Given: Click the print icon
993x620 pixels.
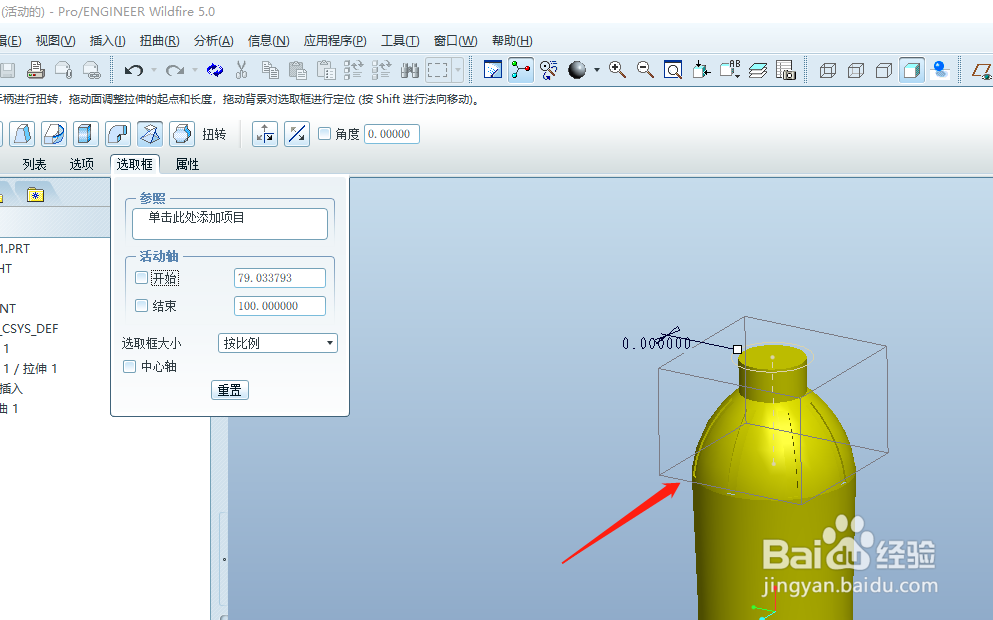Looking at the screenshot, I should (35, 70).
